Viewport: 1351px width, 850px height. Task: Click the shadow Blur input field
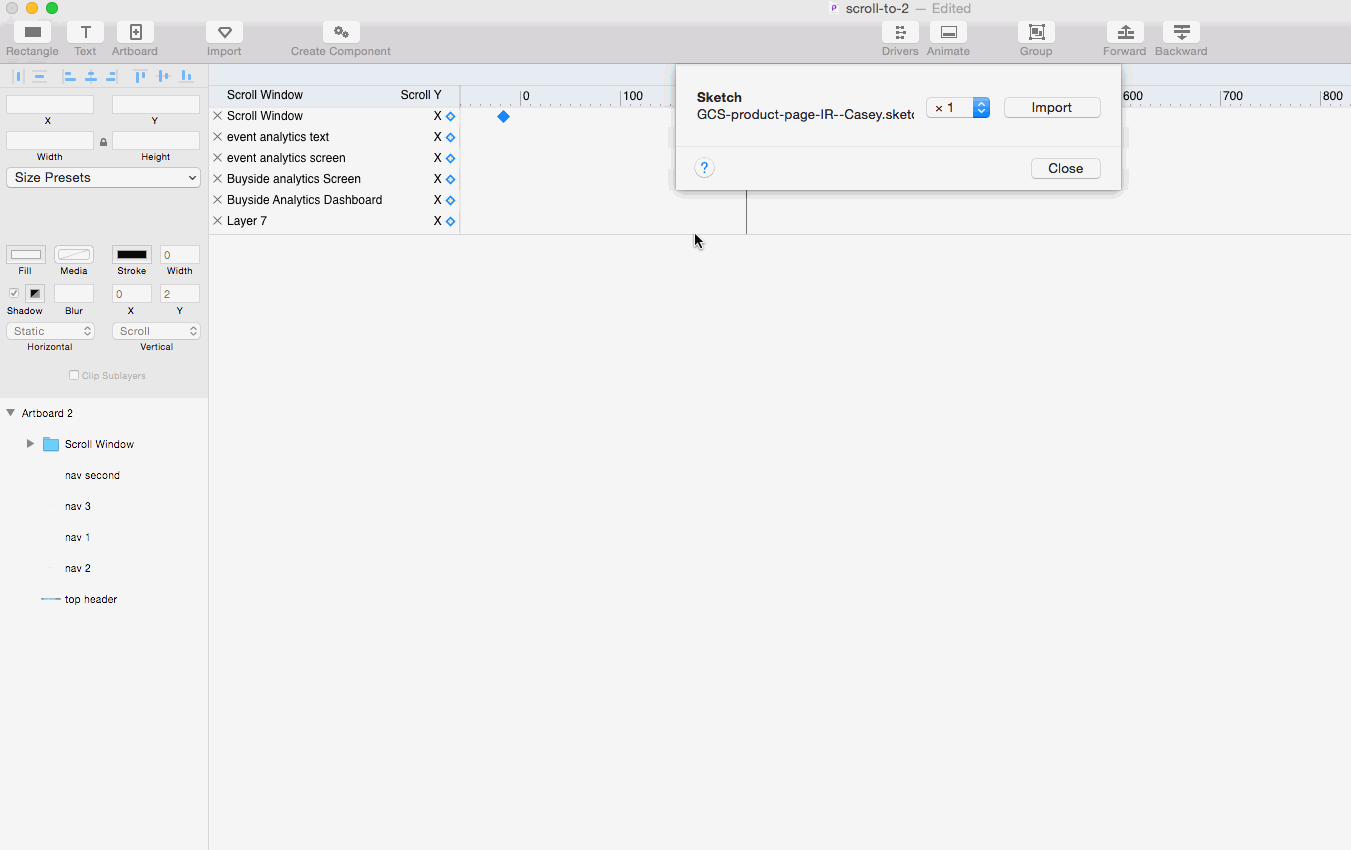[x=74, y=294]
